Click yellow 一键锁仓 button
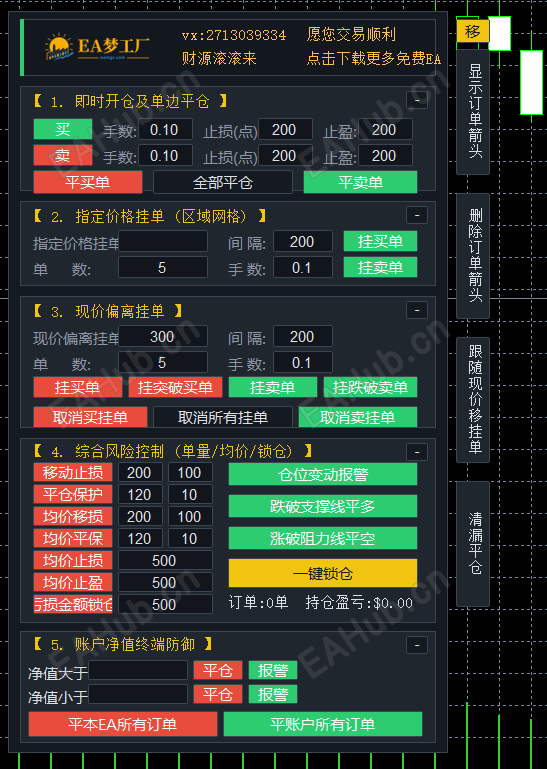Image resolution: width=547 pixels, height=769 pixels. [x=323, y=573]
